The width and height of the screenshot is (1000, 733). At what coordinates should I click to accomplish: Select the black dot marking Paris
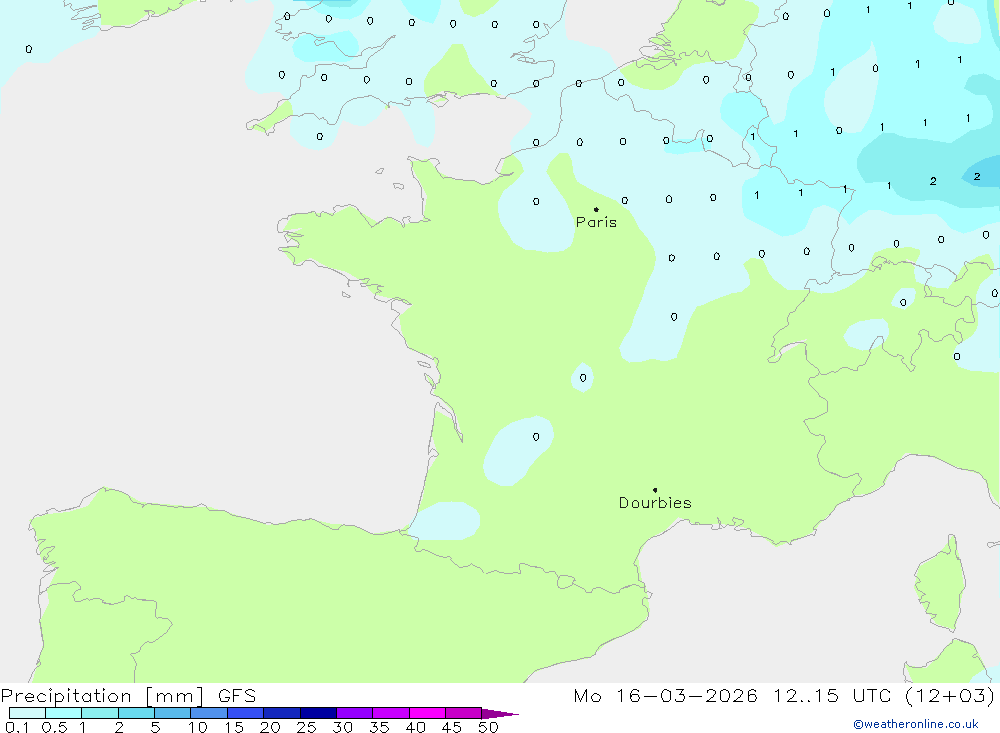(x=596, y=209)
